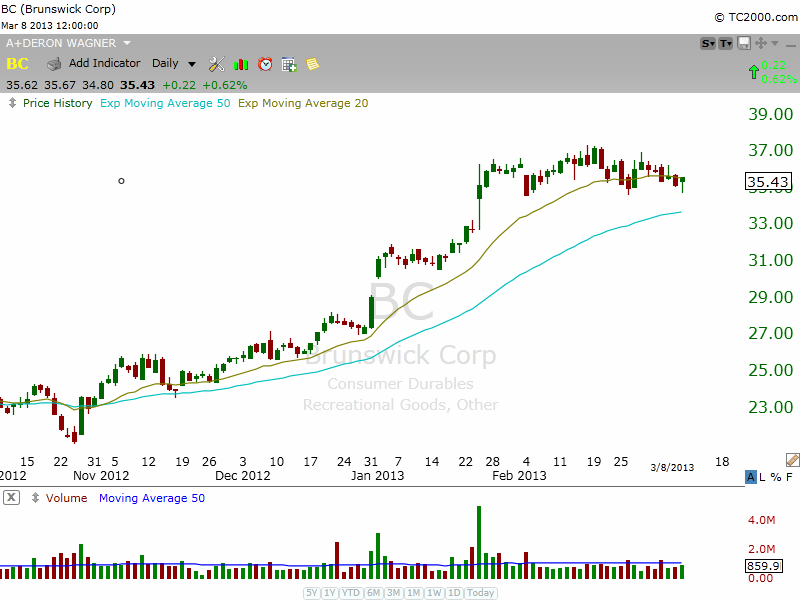Click the 859.9 volume value box
The width and height of the screenshot is (800, 600).
tap(764, 566)
